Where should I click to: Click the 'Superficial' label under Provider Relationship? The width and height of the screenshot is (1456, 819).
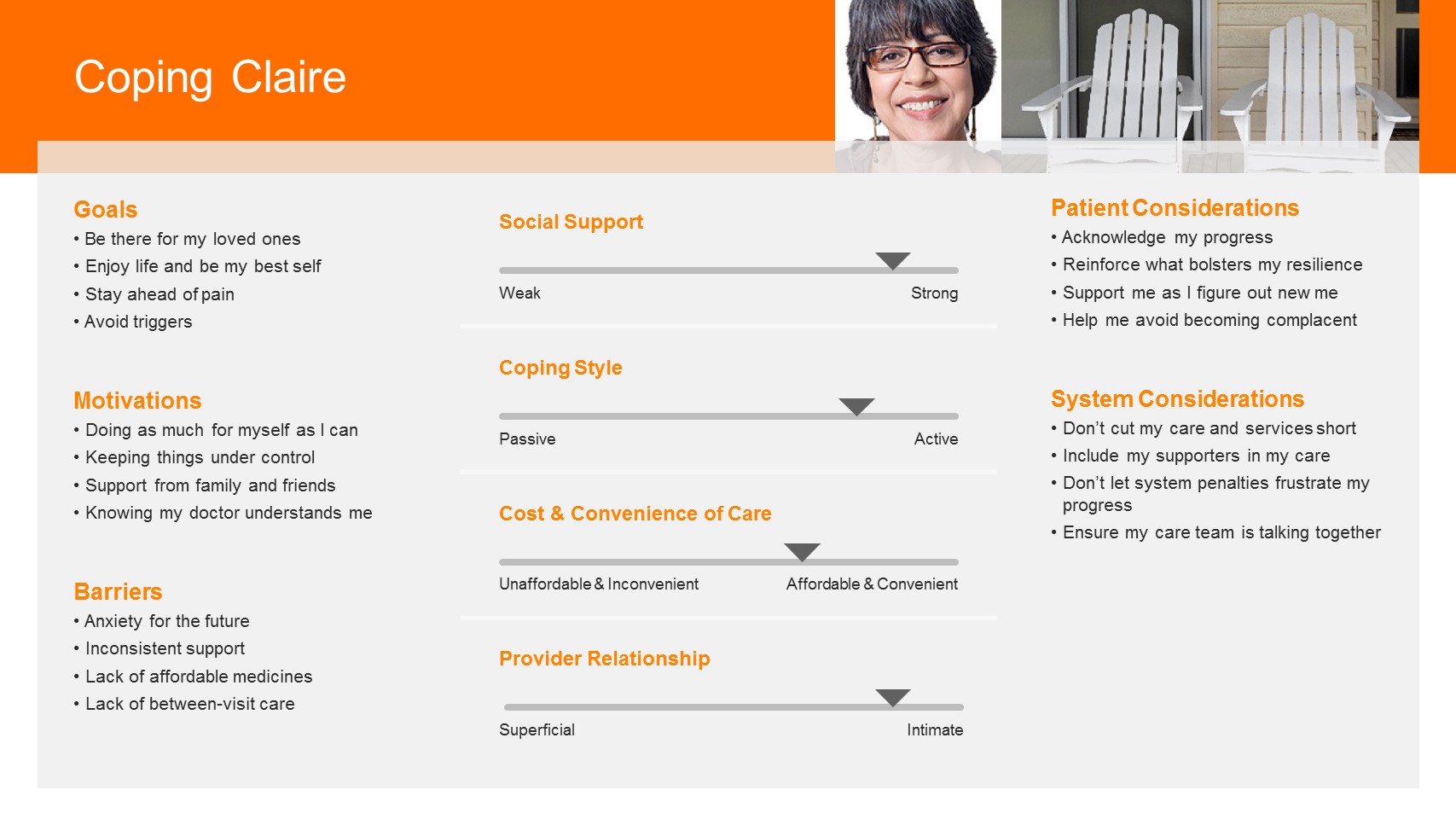tap(537, 730)
